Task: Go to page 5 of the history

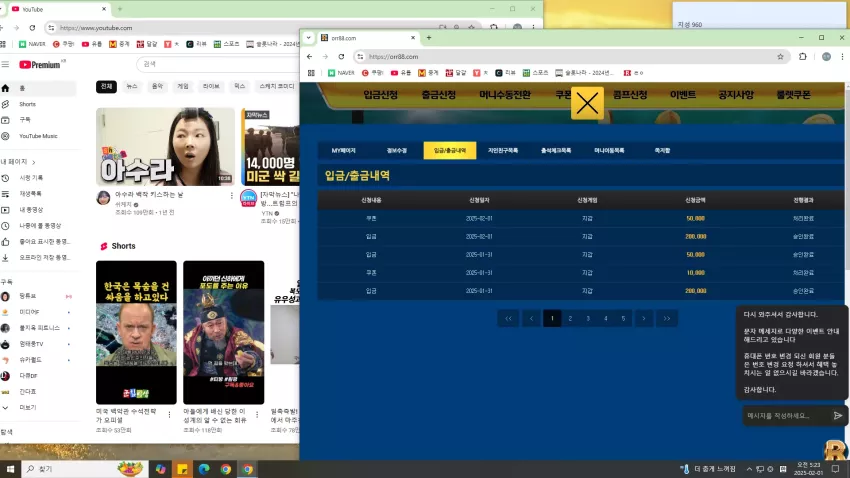Action: click(623, 319)
